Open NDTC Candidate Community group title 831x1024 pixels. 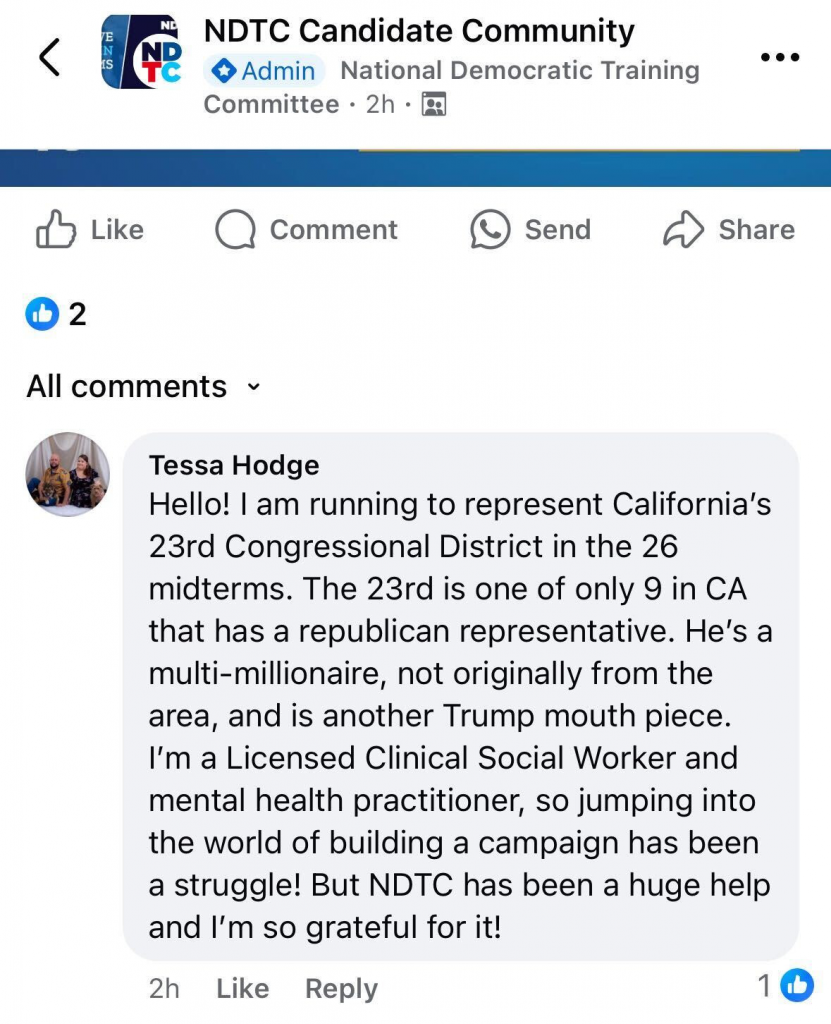pos(419,31)
